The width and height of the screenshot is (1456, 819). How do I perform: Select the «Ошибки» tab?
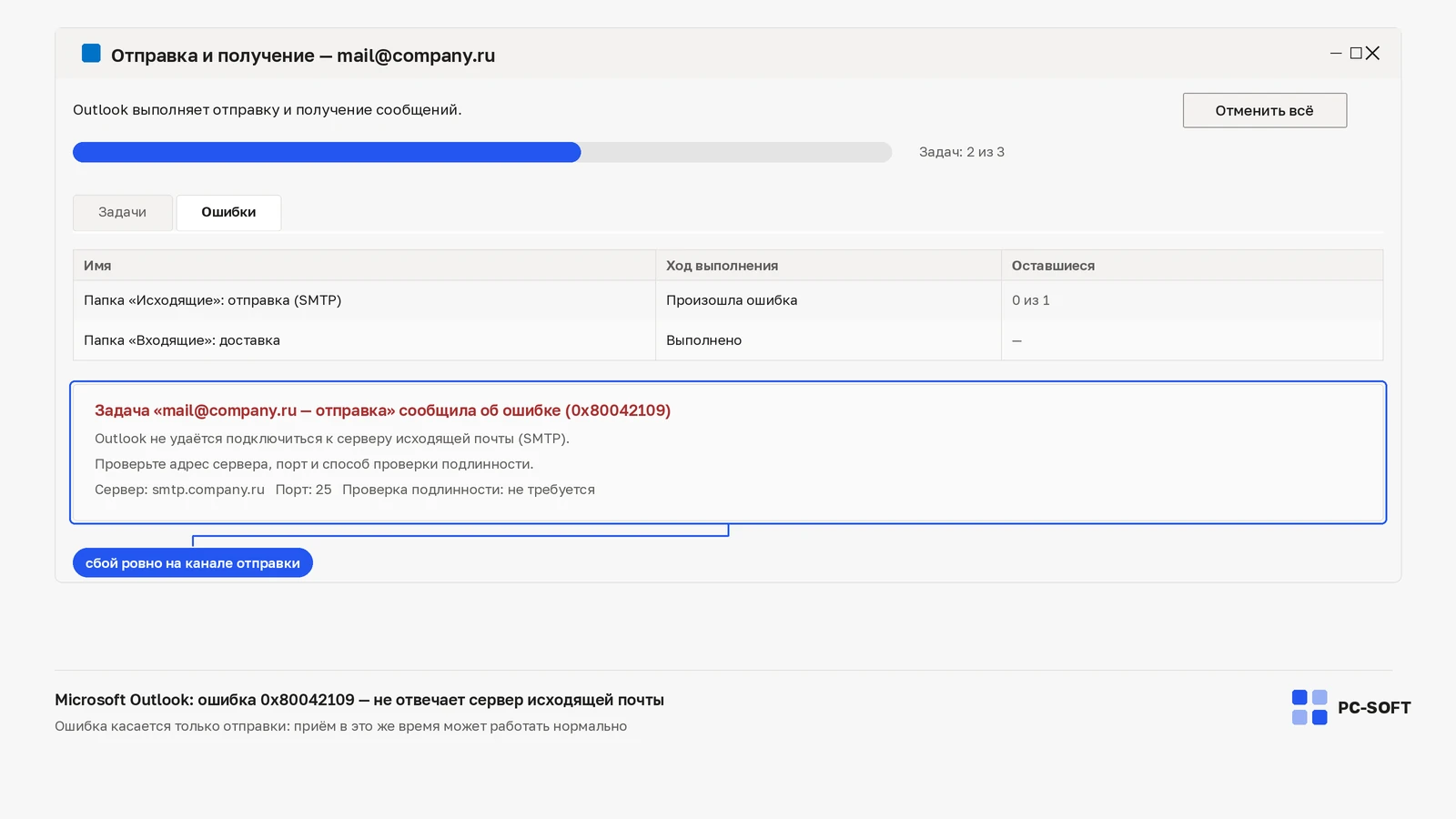[228, 212]
